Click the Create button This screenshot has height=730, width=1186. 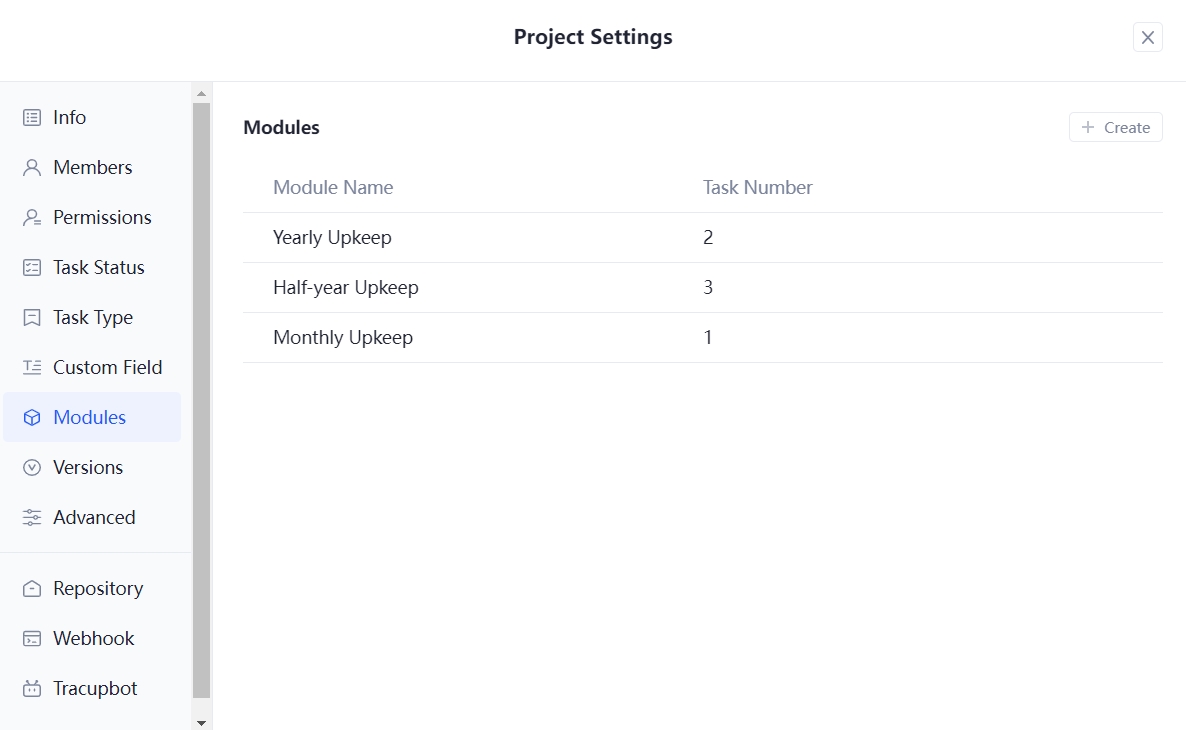tap(1115, 127)
